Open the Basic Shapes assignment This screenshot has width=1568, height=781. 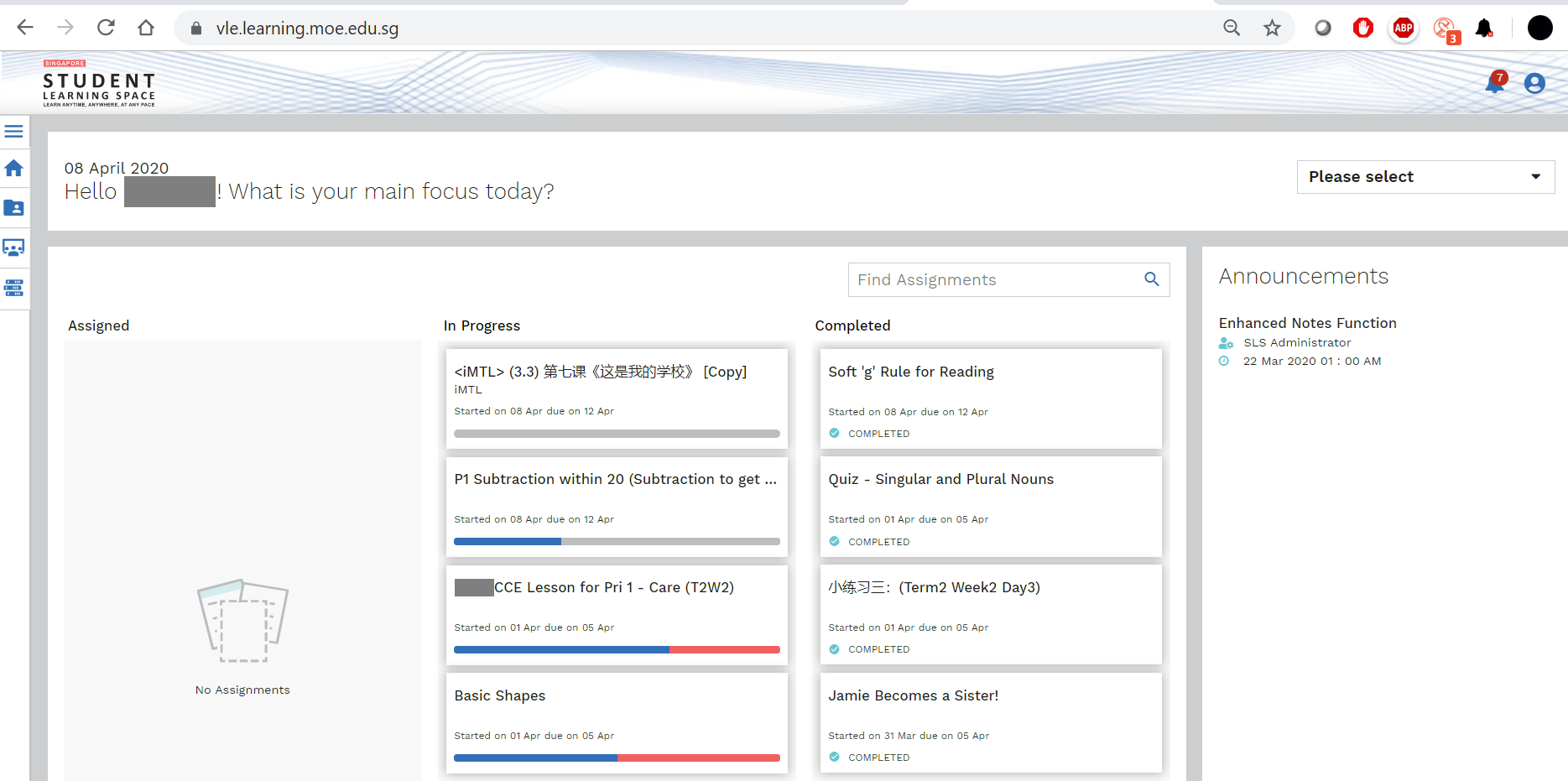(x=617, y=723)
